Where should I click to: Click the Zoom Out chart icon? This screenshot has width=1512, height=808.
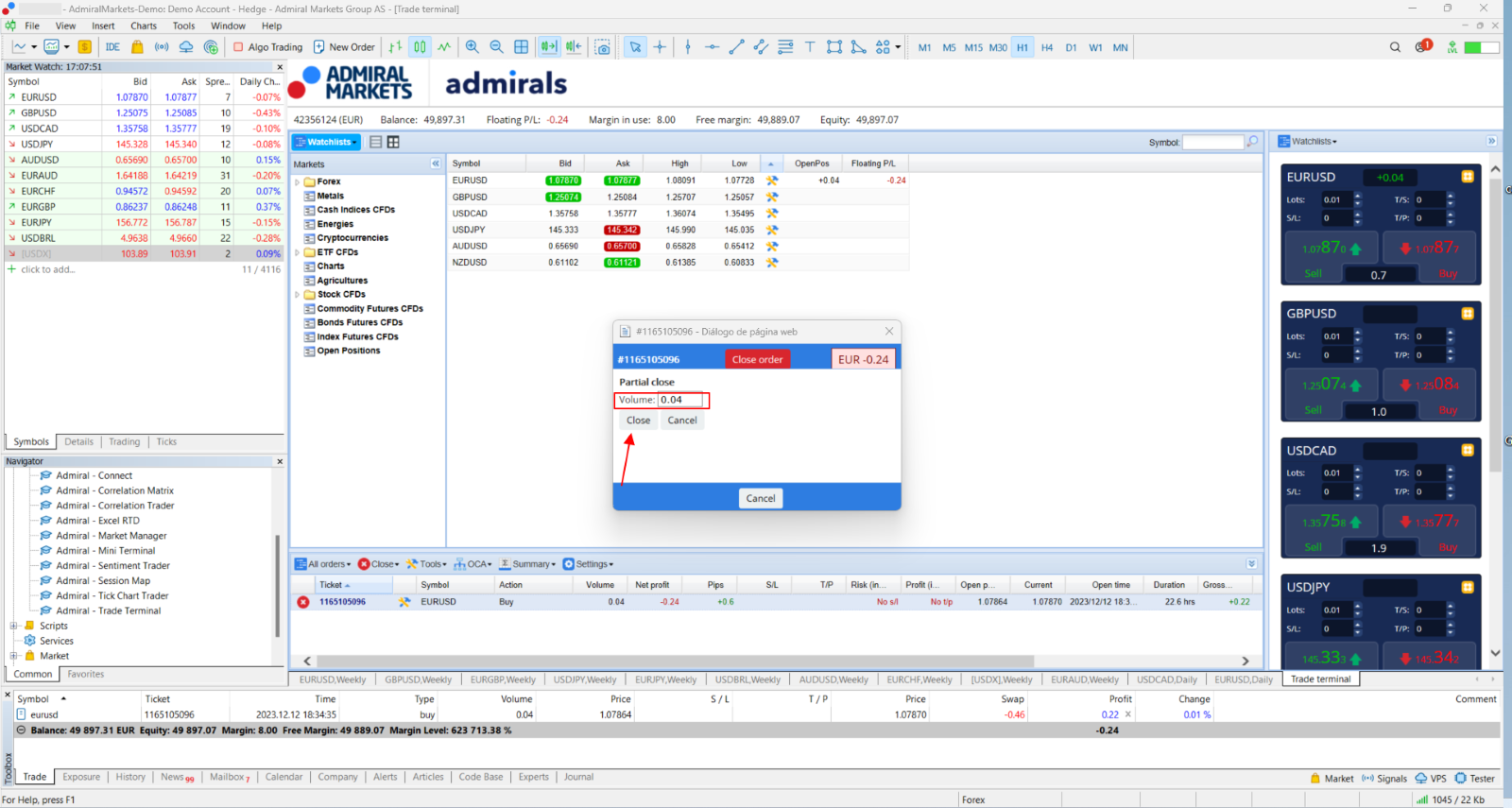tap(496, 47)
